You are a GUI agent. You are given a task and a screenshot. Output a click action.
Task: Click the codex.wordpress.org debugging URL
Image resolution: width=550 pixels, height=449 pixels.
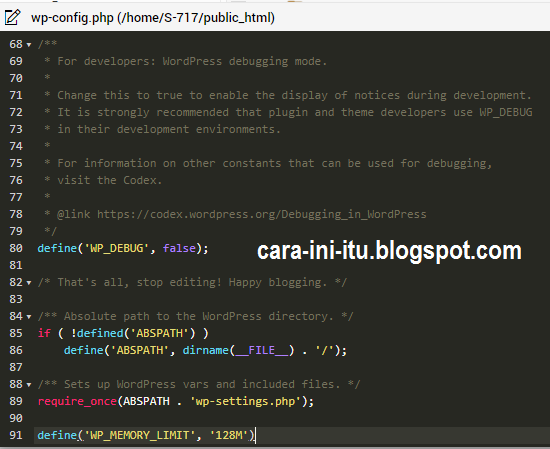tap(262, 214)
